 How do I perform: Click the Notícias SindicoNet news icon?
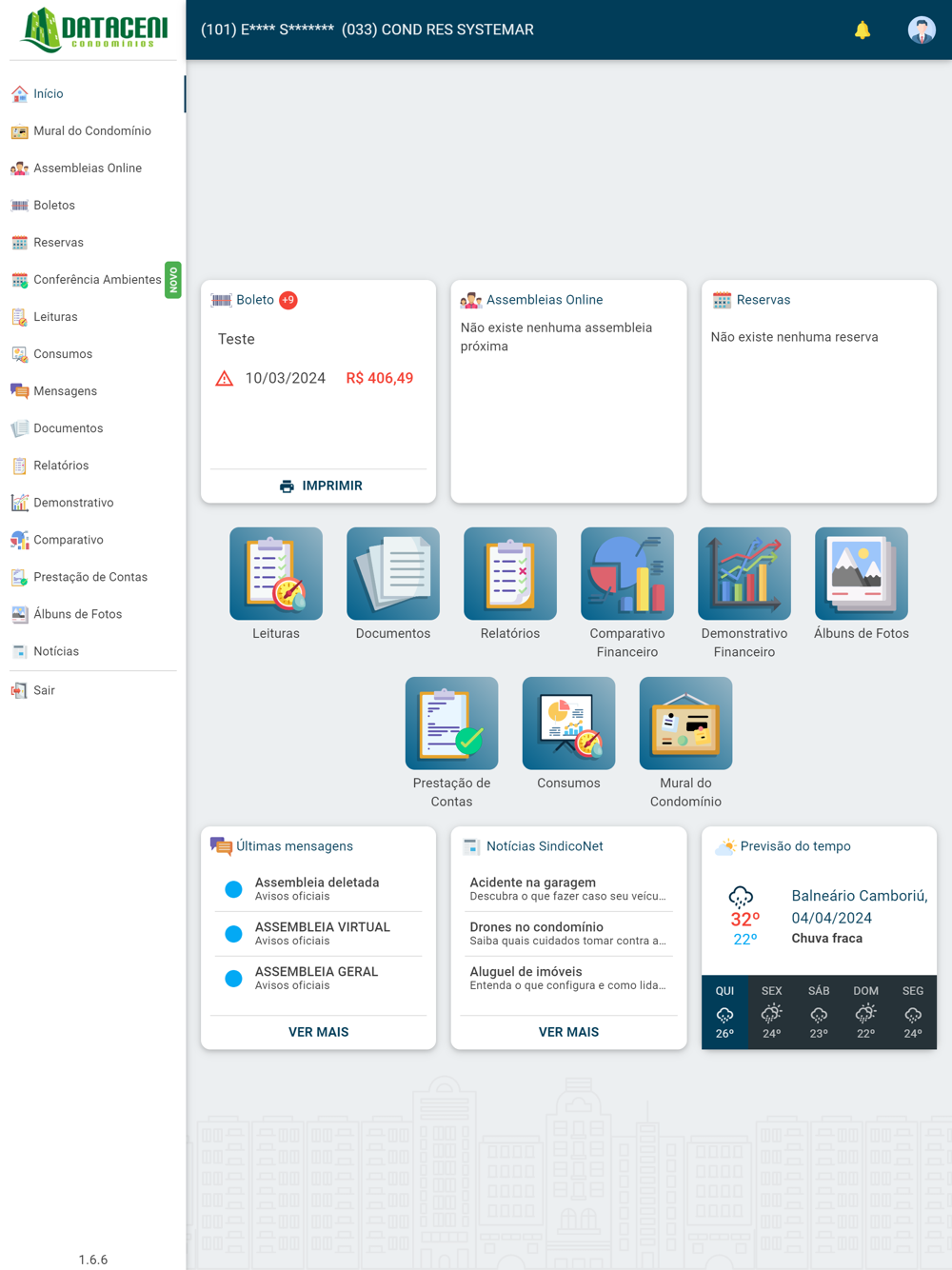click(x=471, y=846)
